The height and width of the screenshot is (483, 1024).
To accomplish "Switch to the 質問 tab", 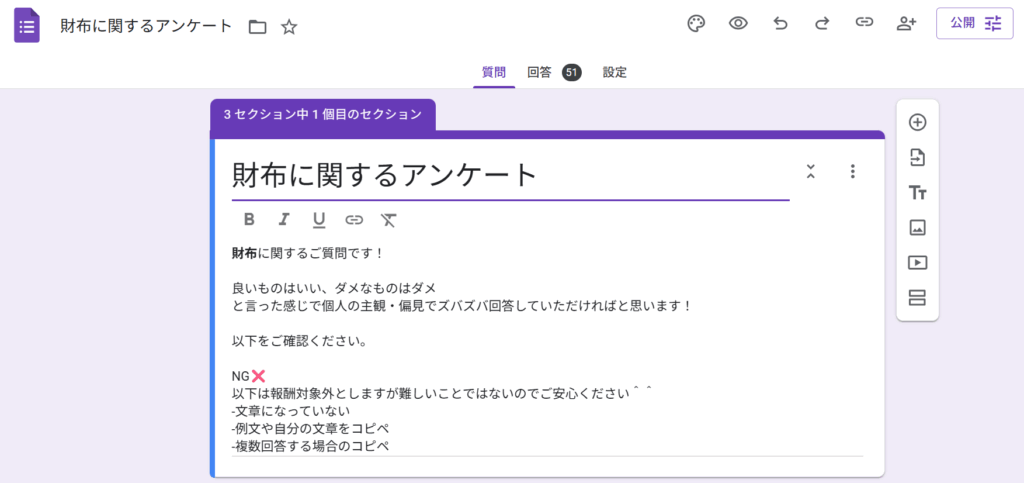I will click(x=494, y=72).
